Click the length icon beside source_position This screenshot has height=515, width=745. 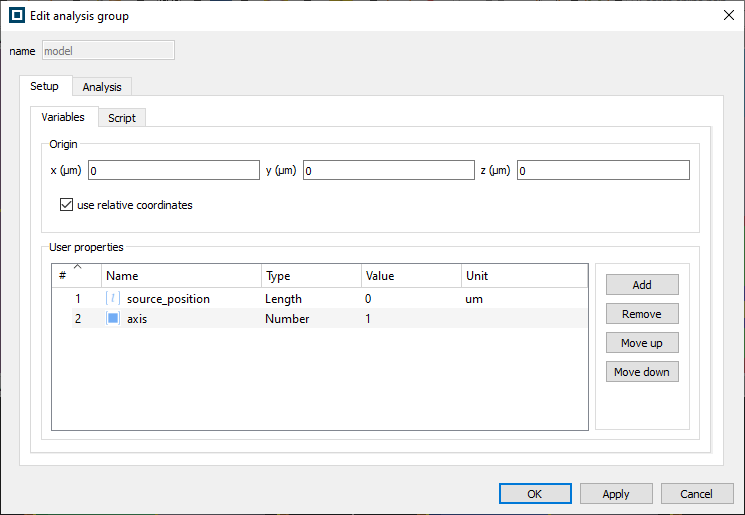tap(113, 299)
